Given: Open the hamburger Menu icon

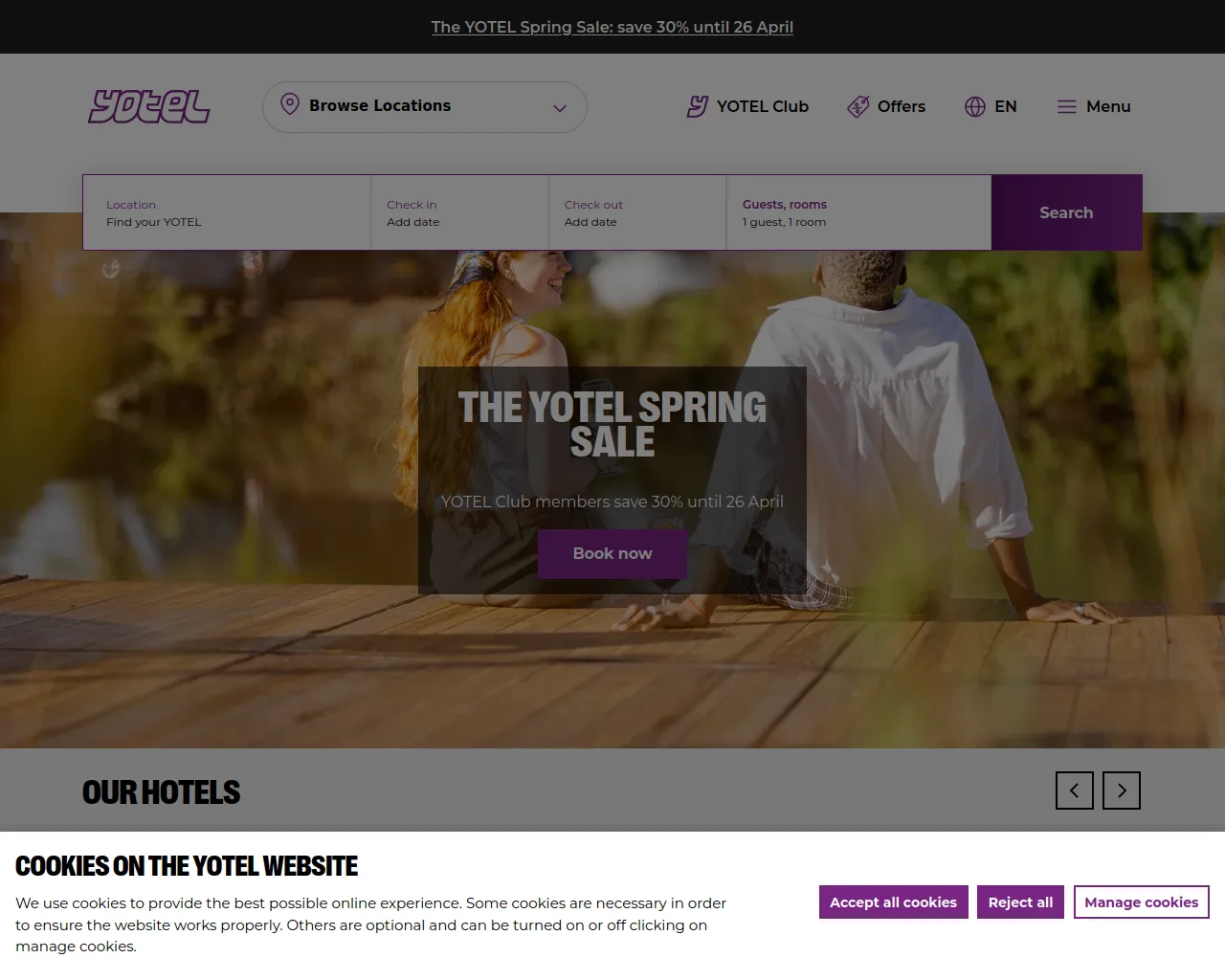Looking at the screenshot, I should pyautogui.click(x=1067, y=106).
